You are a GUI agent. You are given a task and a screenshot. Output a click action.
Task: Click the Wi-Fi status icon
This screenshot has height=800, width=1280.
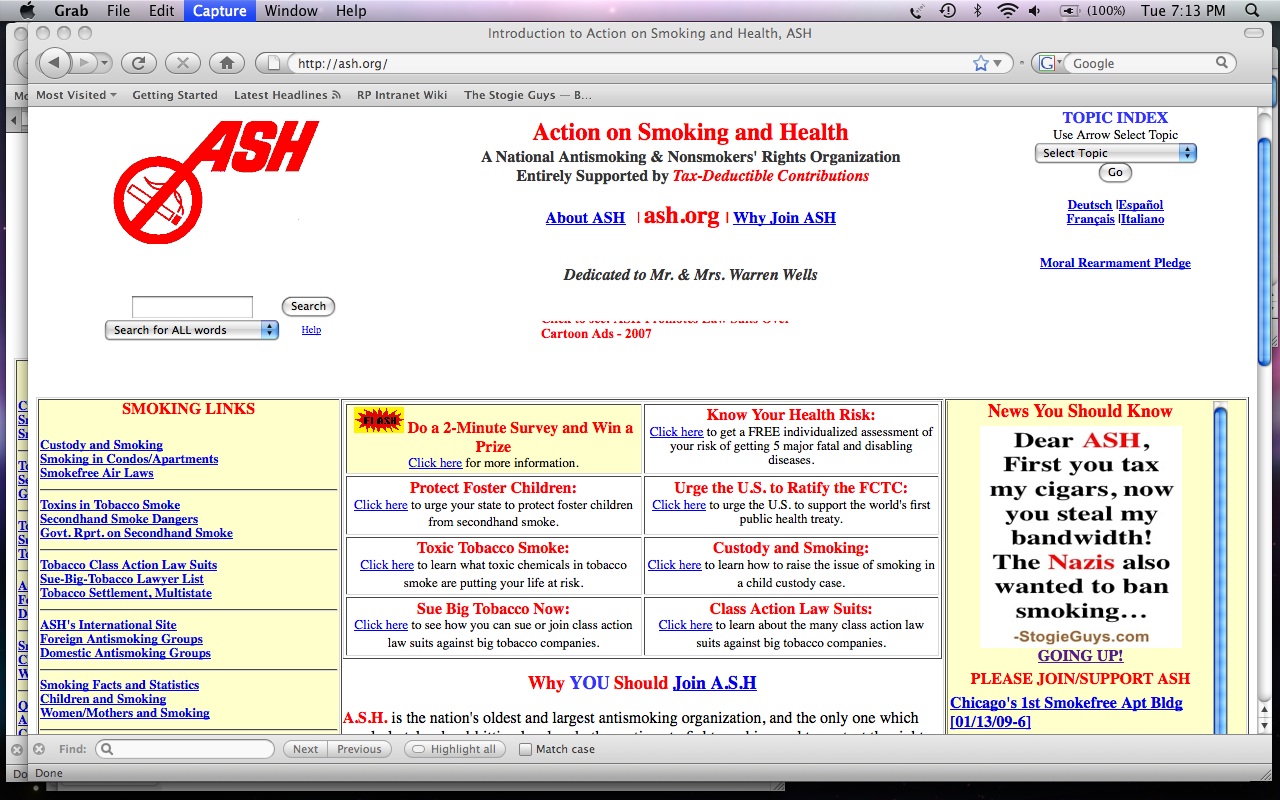(x=1007, y=11)
